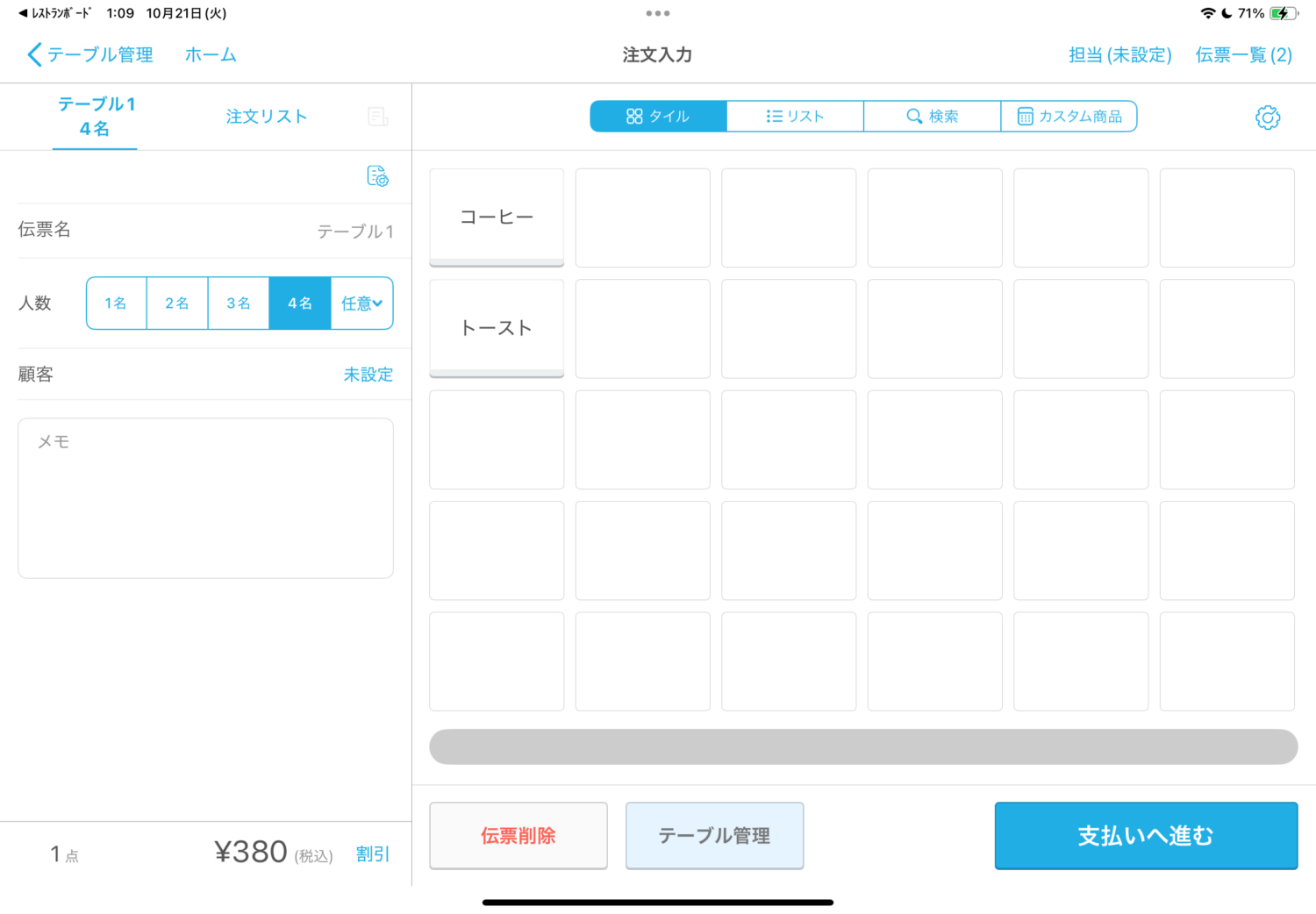This screenshot has height=914, width=1316.
Task: Open 担当 (未設定) staff selector
Action: point(1119,54)
